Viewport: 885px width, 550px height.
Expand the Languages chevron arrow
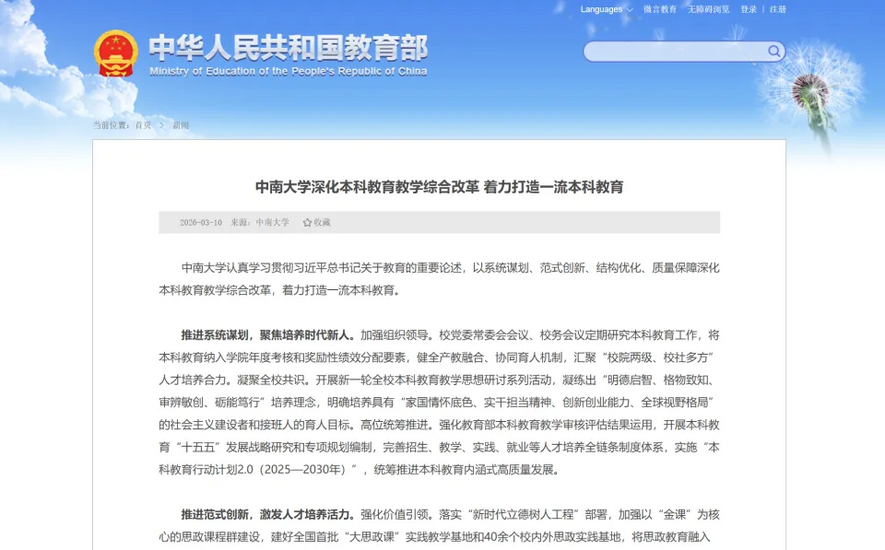(x=630, y=10)
